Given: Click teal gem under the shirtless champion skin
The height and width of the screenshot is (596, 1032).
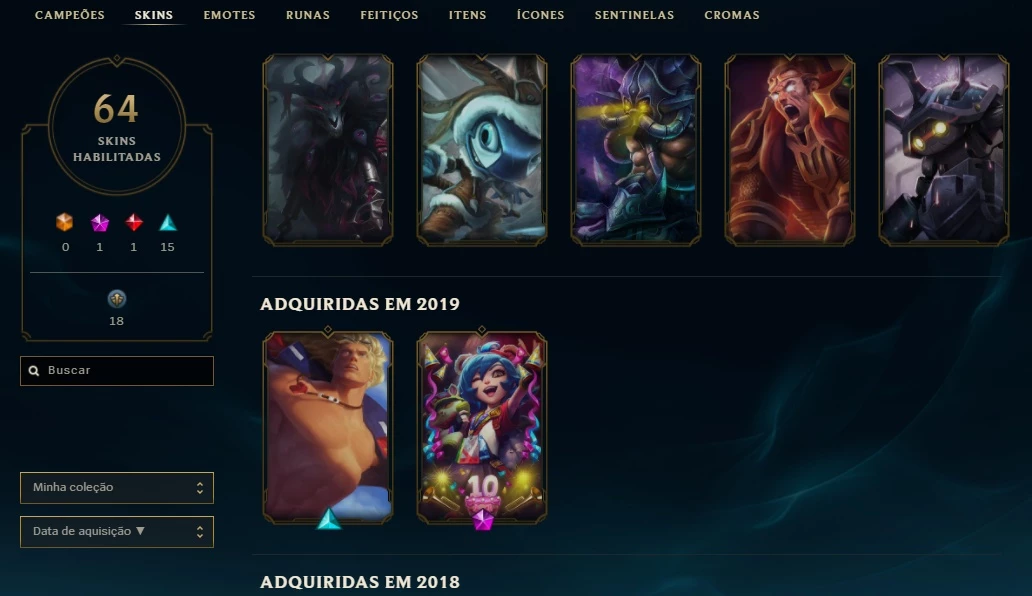Looking at the screenshot, I should coord(328,519).
